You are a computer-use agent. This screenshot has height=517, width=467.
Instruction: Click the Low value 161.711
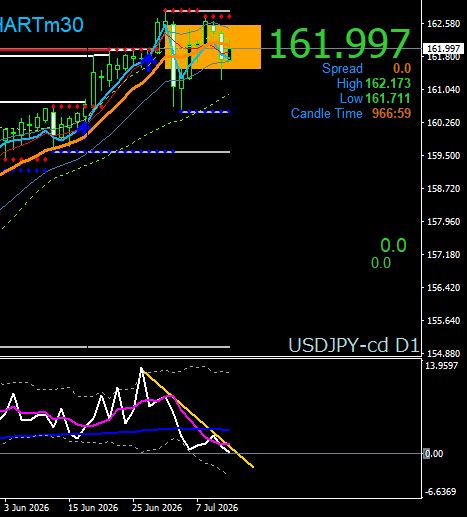pyautogui.click(x=388, y=98)
